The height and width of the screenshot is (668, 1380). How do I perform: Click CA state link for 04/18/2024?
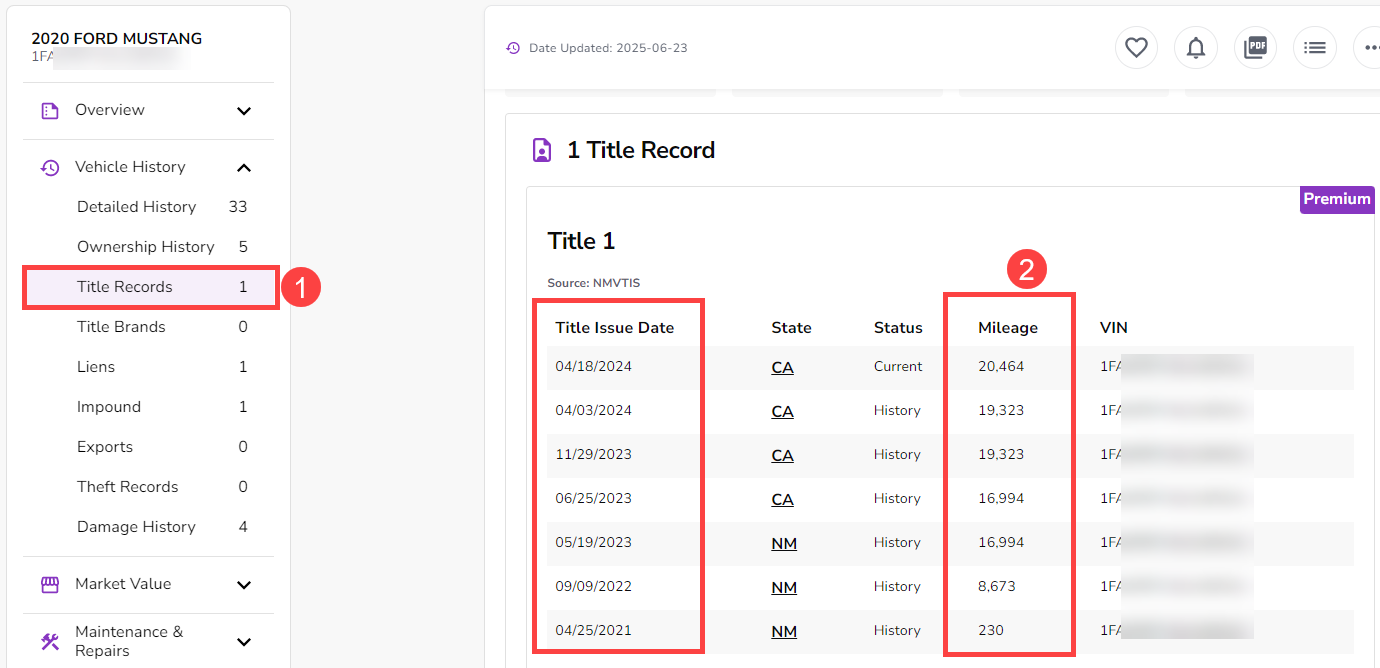click(782, 367)
